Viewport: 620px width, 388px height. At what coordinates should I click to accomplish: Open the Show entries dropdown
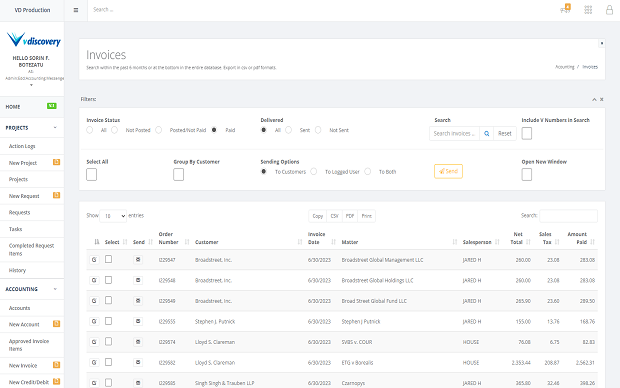113,216
